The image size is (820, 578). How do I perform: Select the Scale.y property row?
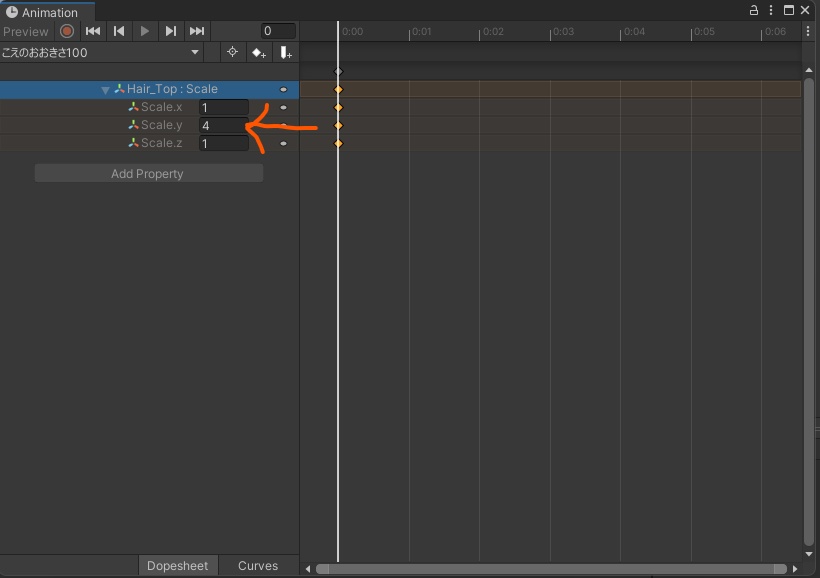click(150, 125)
